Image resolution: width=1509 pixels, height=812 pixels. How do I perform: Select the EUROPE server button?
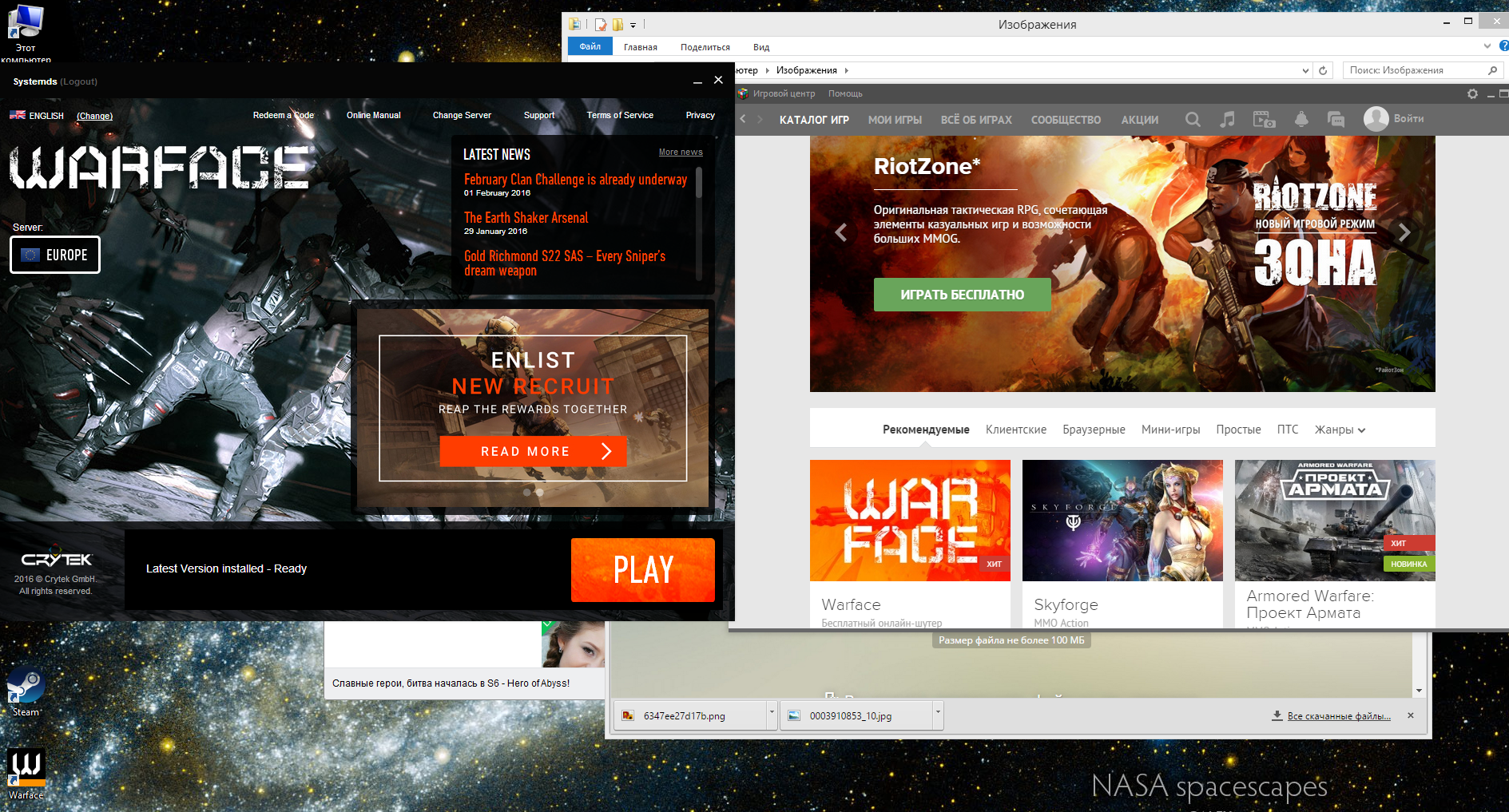[55, 255]
